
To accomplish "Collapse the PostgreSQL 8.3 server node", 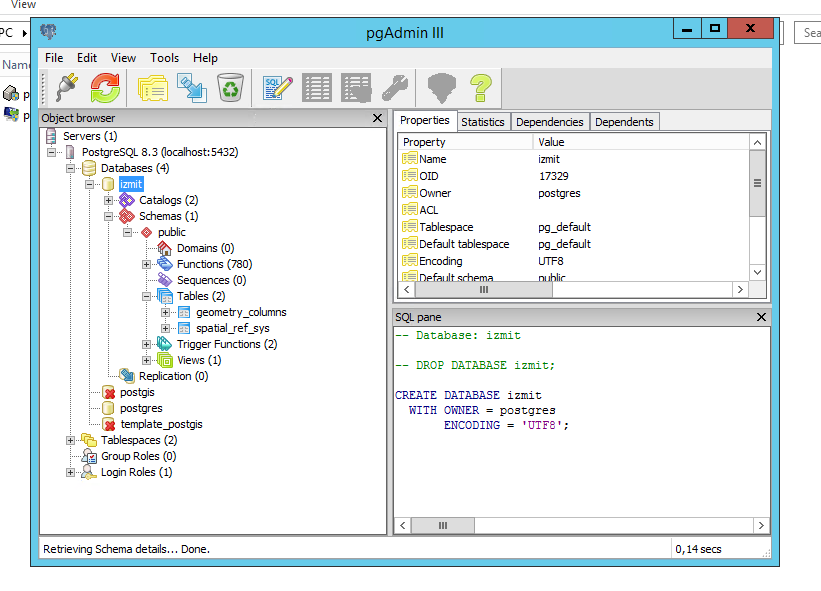I will click(x=51, y=152).
